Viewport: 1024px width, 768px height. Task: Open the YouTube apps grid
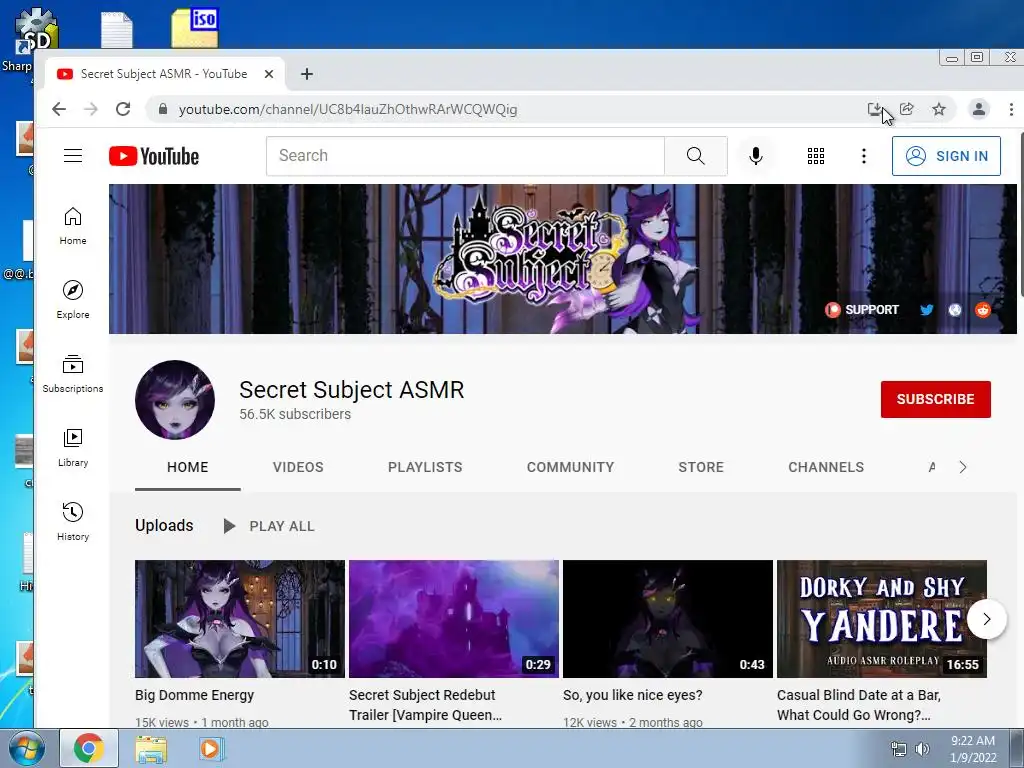[816, 155]
